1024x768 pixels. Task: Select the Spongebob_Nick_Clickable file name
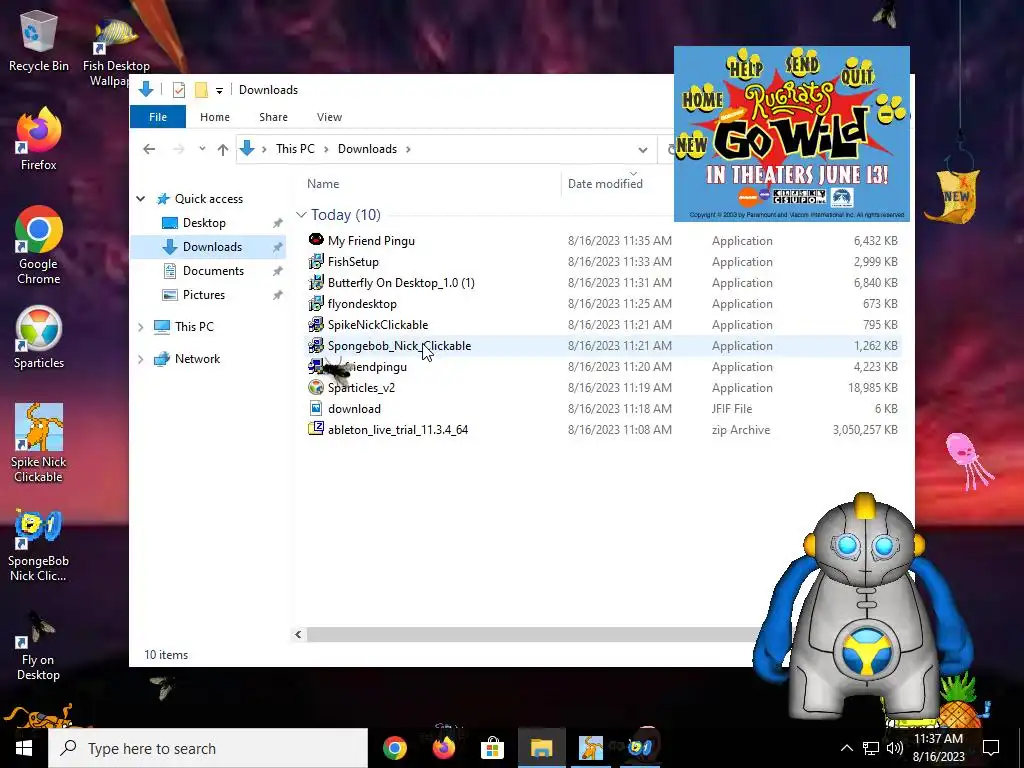pos(399,345)
